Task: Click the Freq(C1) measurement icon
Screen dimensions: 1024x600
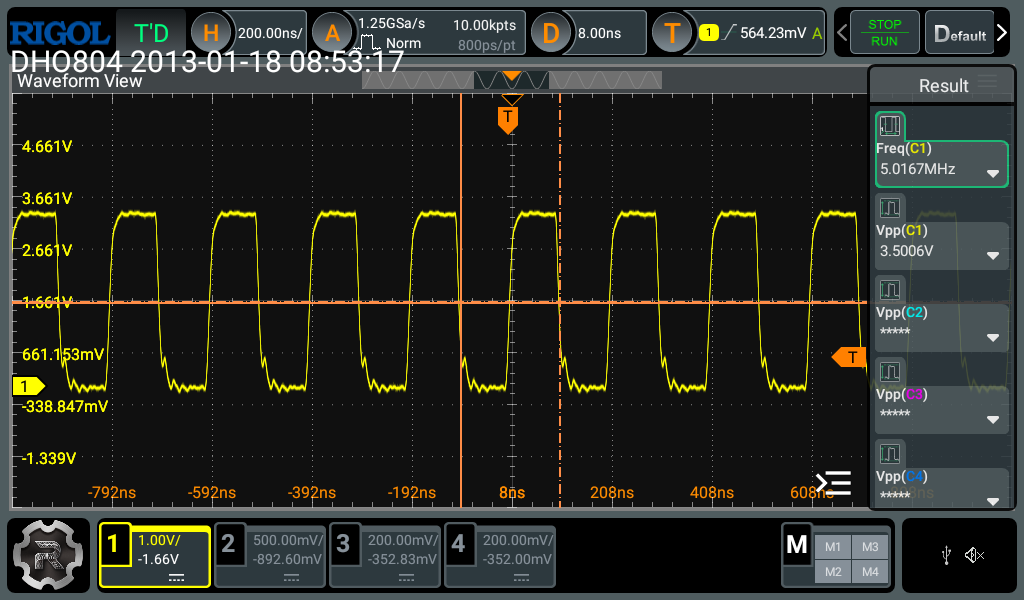Action: (x=890, y=126)
